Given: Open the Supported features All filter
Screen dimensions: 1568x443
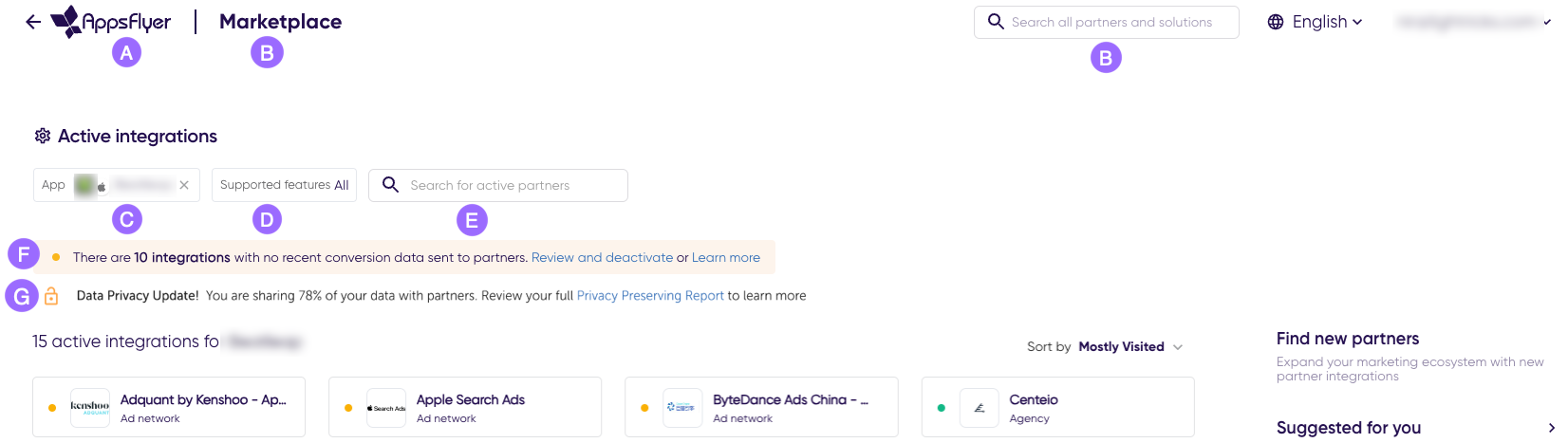Looking at the screenshot, I should coord(284,185).
